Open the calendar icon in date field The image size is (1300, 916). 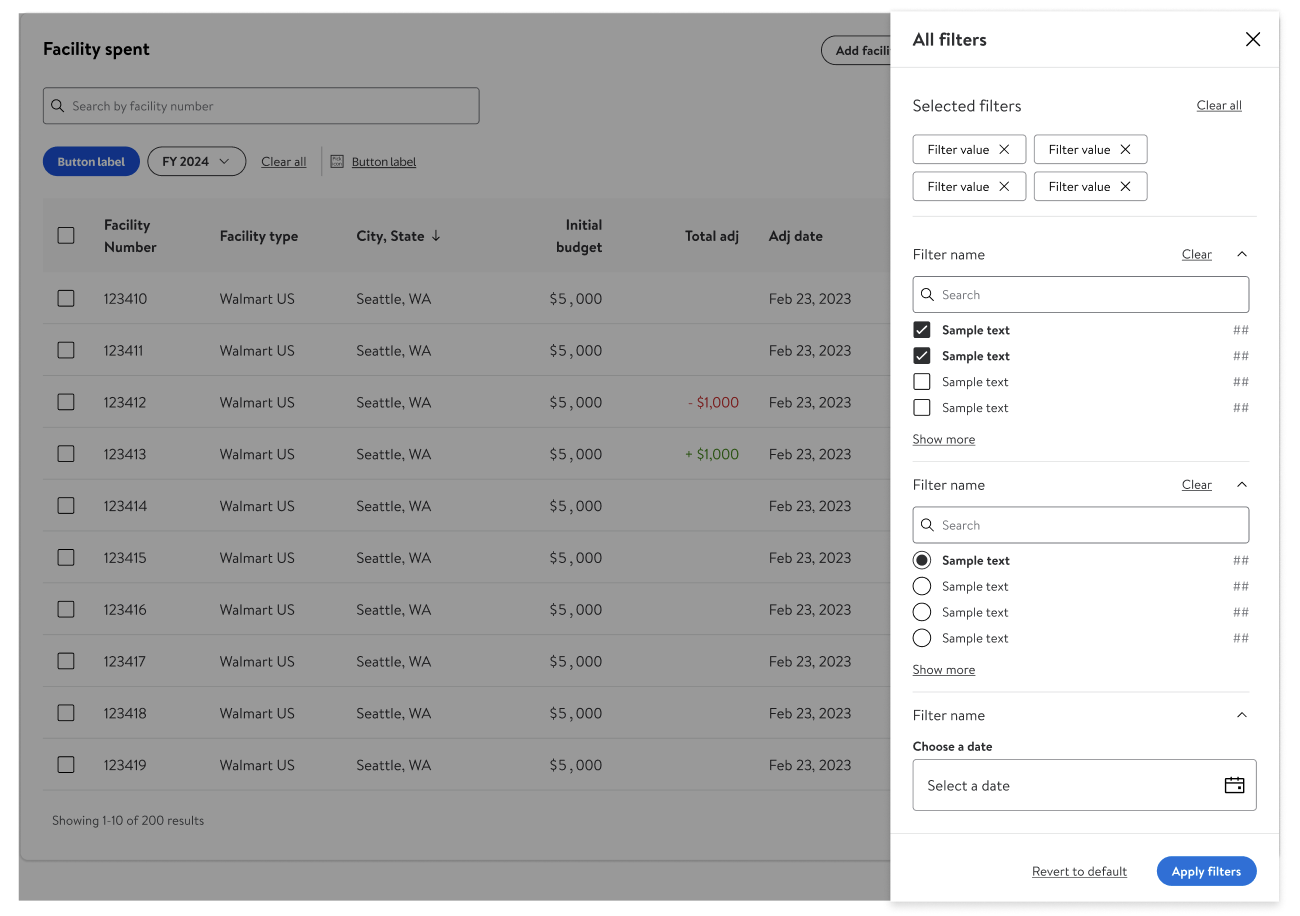pyautogui.click(x=1234, y=785)
